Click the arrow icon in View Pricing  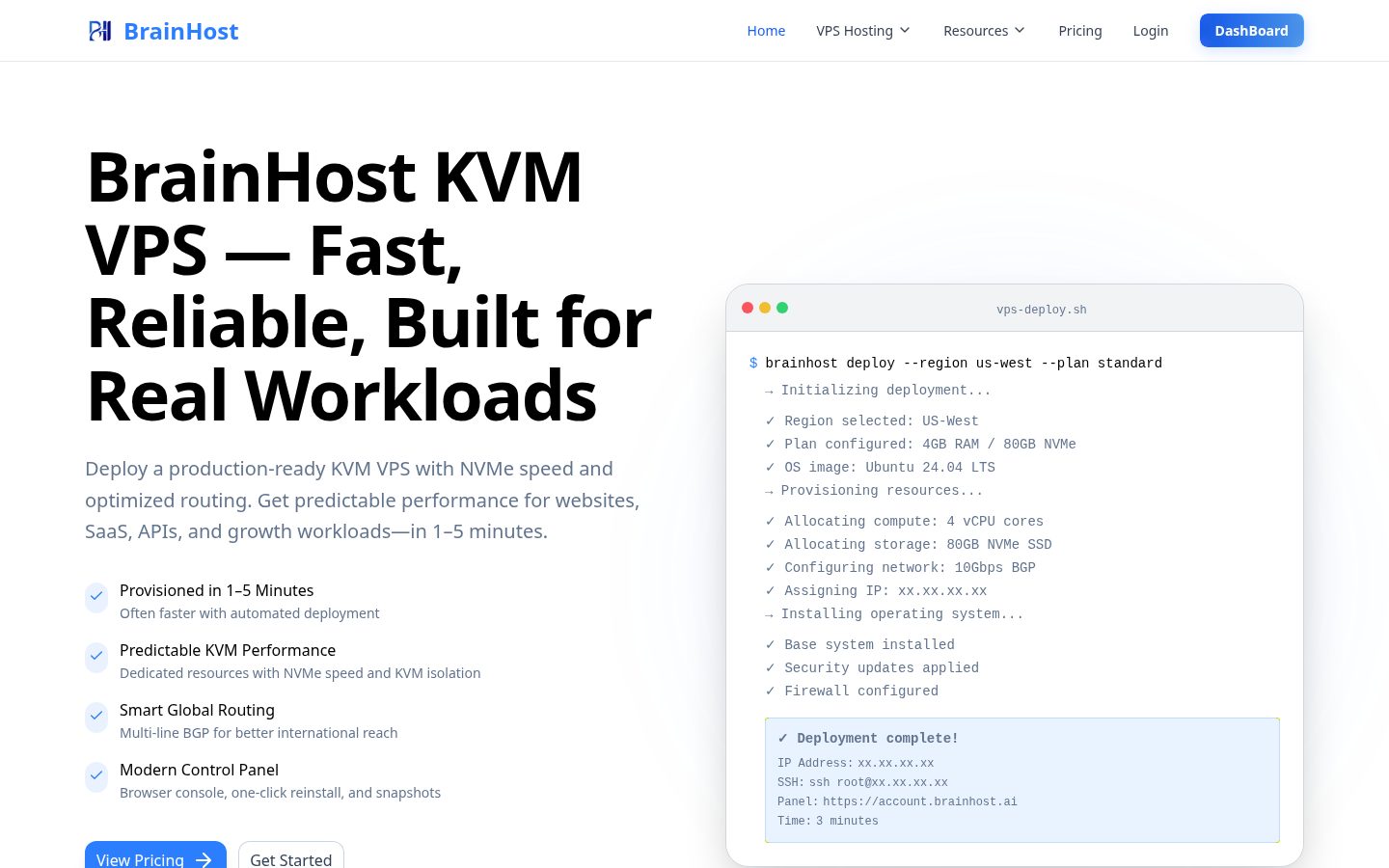coord(204,859)
